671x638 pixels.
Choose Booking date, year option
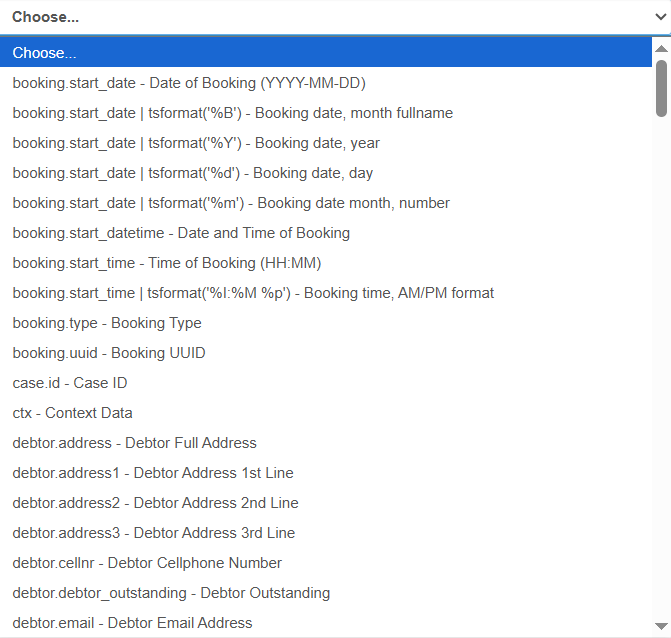tap(196, 143)
